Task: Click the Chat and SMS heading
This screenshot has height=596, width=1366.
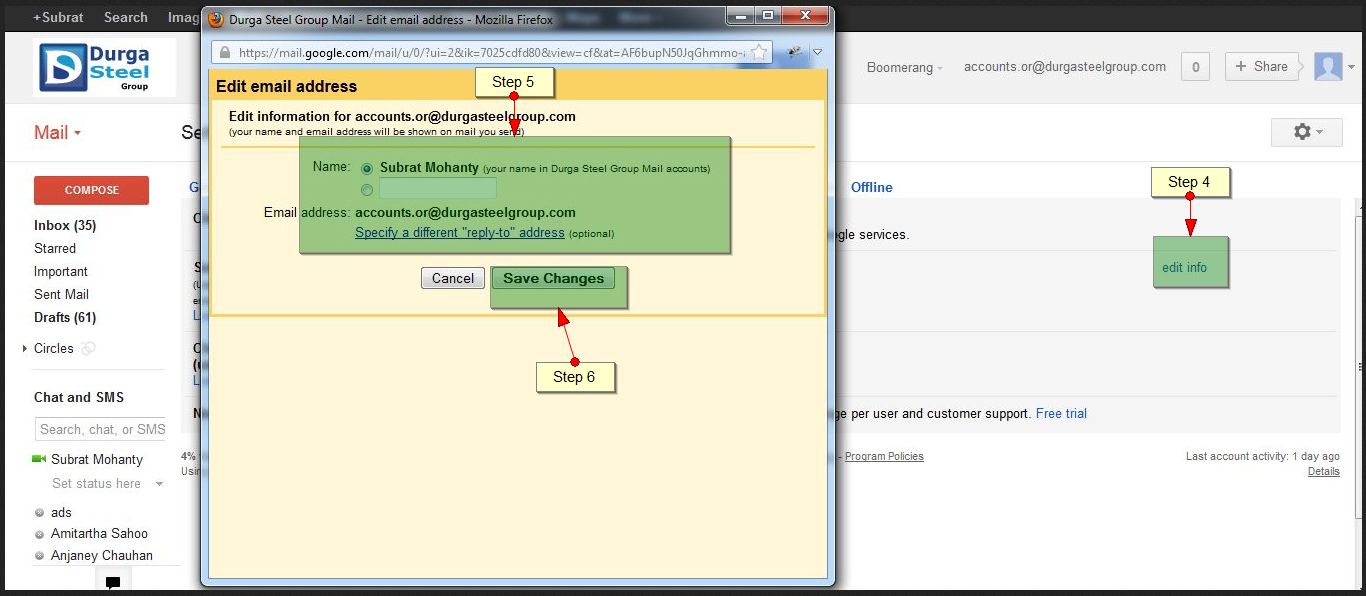Action: coord(79,397)
